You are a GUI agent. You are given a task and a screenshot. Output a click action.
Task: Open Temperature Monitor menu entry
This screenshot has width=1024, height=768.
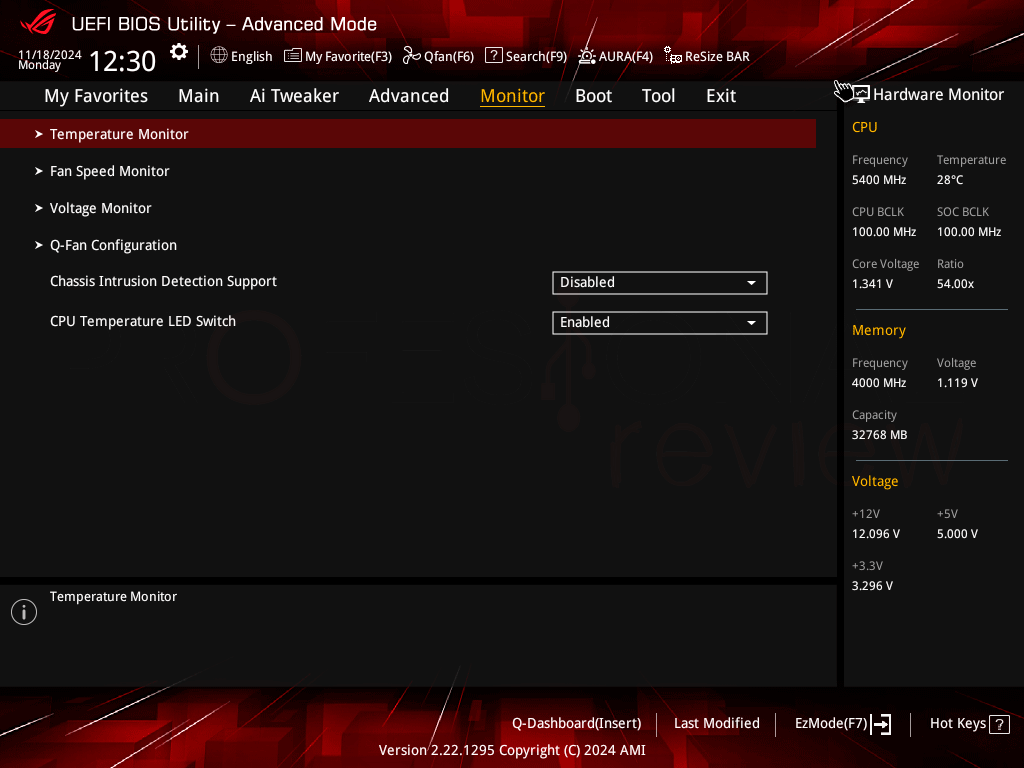(x=408, y=134)
